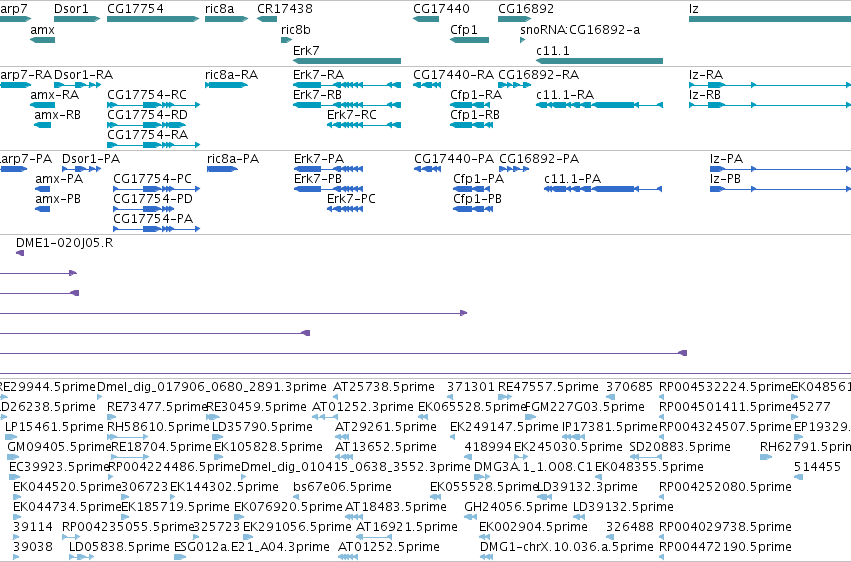Click the lz-PA protein feature
The width and height of the screenshot is (851, 562).
pyautogui.click(x=780, y=169)
